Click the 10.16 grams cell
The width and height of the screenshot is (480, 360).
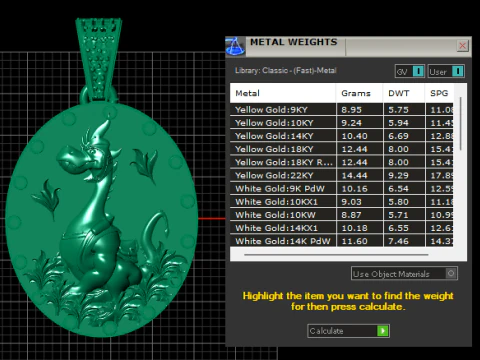(360, 189)
